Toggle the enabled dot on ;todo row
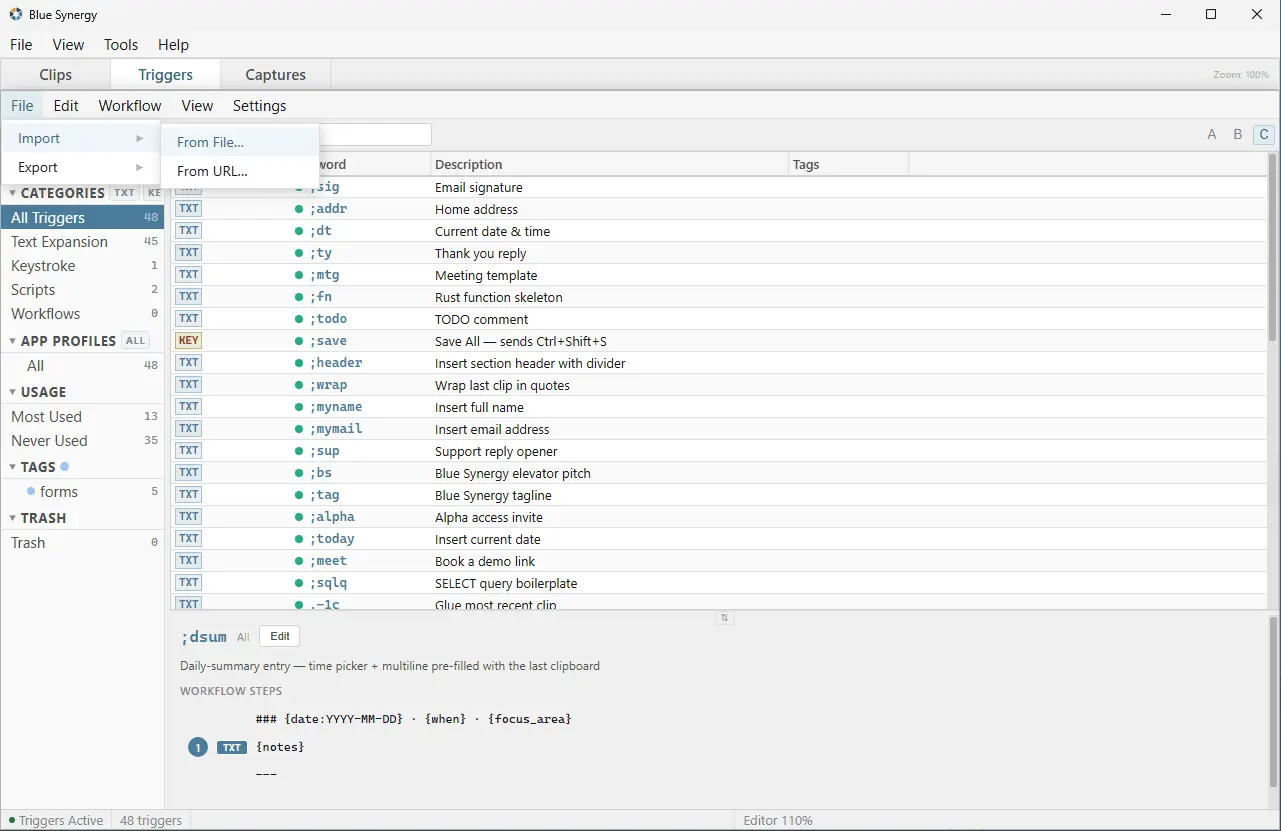Screen dimensions: 1281x831 click(299, 319)
